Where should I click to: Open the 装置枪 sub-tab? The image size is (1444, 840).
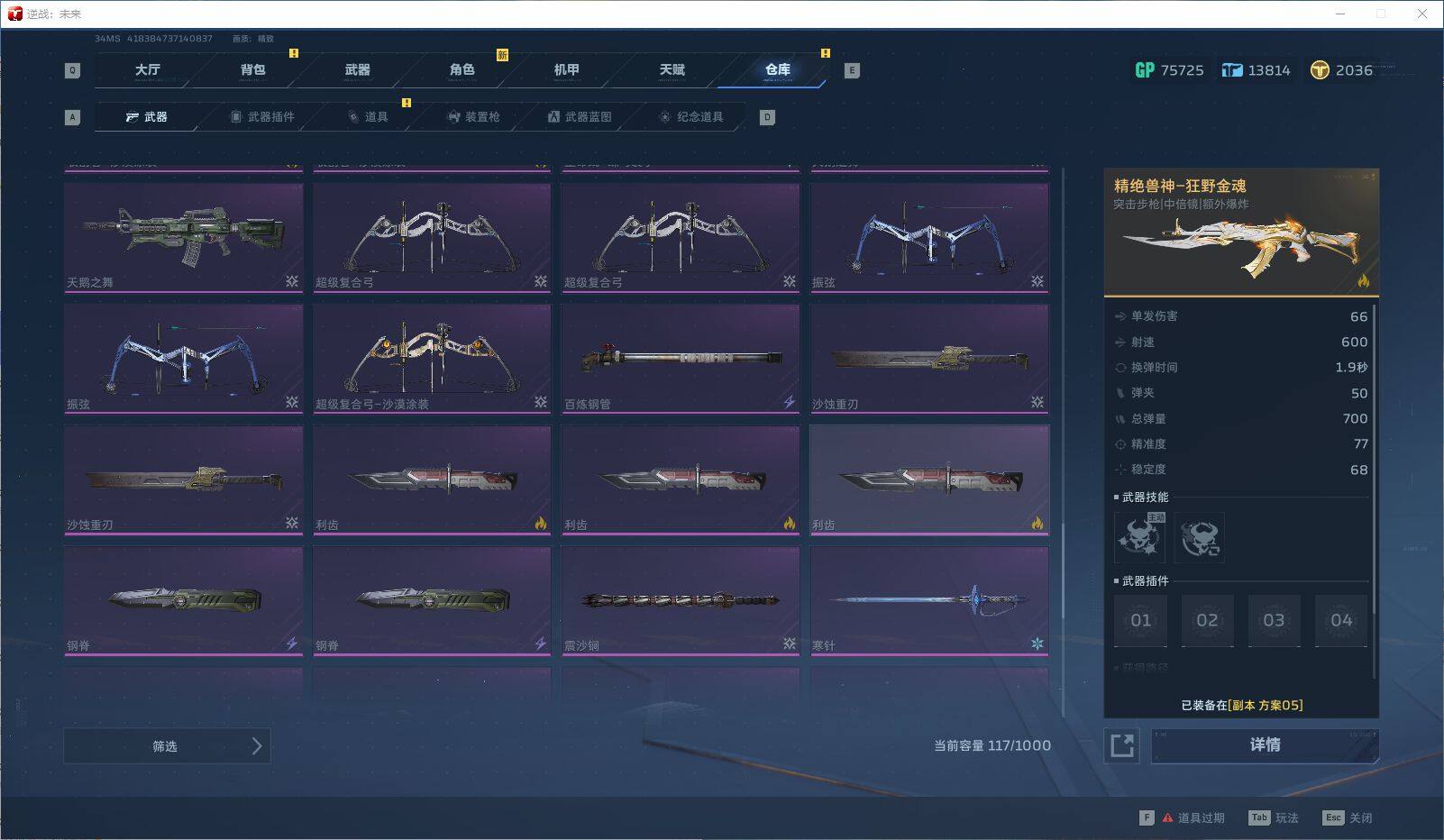473,117
